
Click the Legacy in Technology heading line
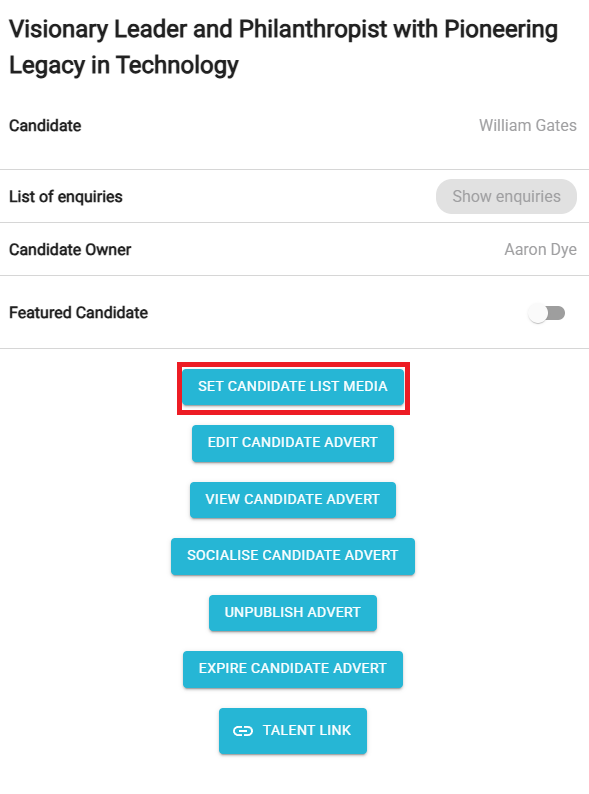click(x=124, y=66)
